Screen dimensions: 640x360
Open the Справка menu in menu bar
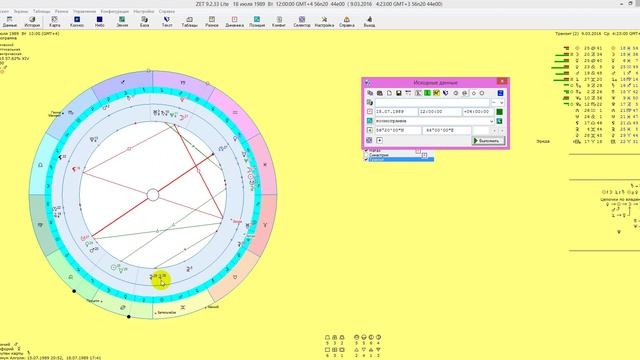[167, 11]
